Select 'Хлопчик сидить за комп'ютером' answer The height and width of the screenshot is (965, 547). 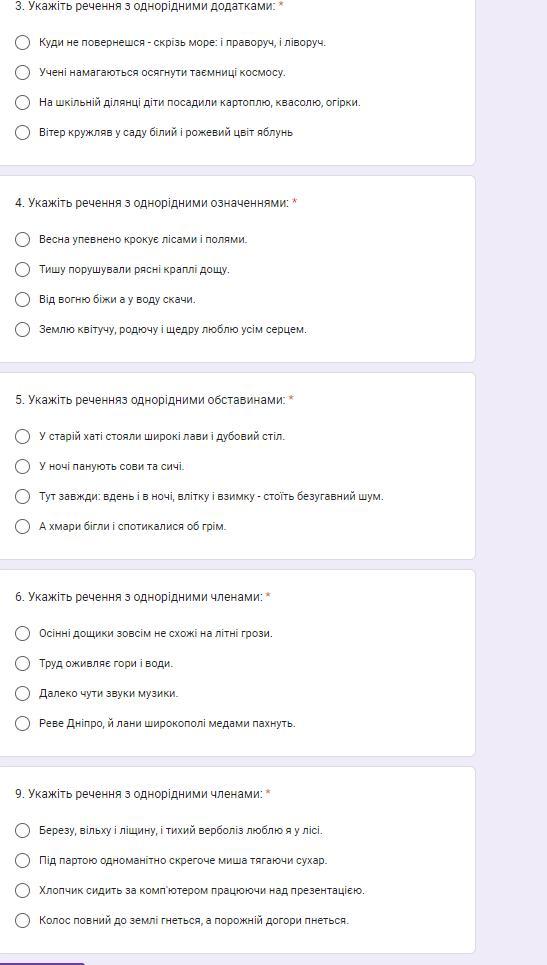(x=22, y=891)
